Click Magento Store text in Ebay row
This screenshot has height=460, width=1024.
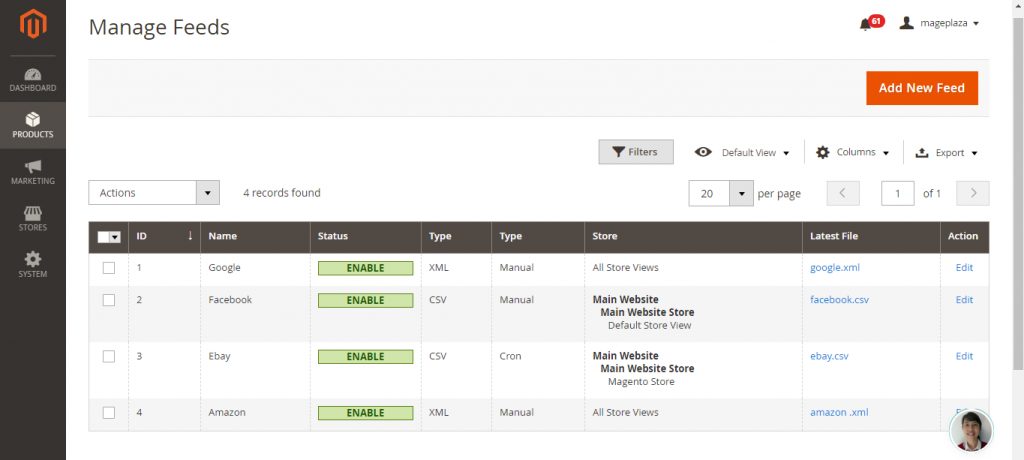(641, 382)
